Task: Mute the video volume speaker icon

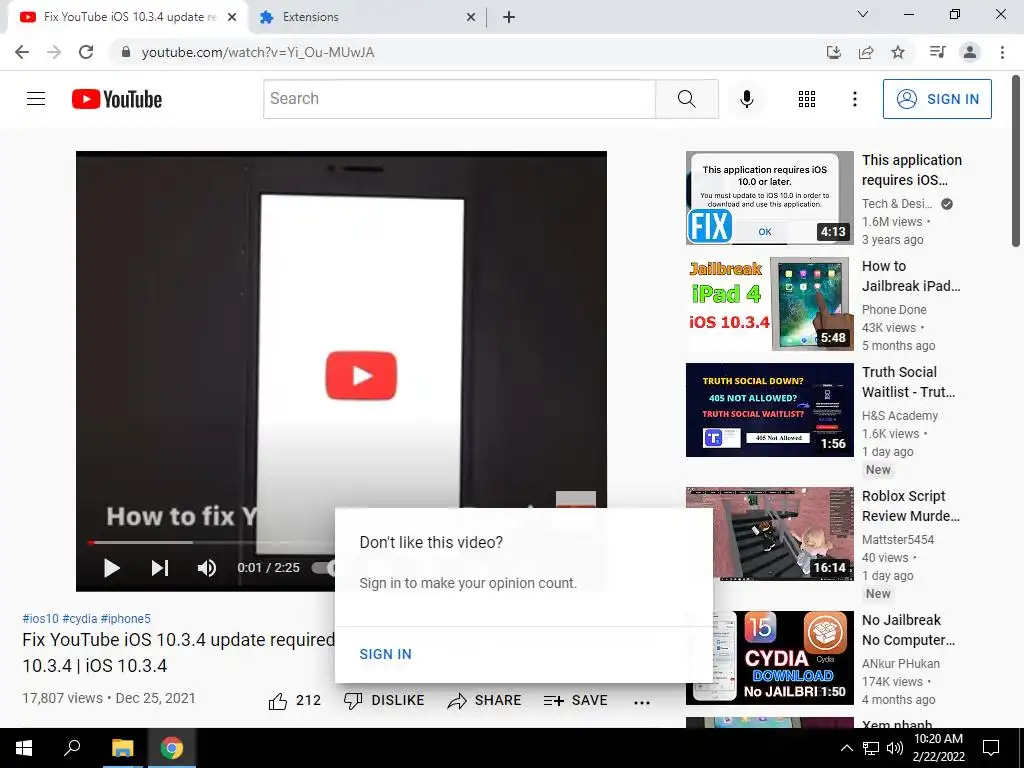Action: [206, 568]
